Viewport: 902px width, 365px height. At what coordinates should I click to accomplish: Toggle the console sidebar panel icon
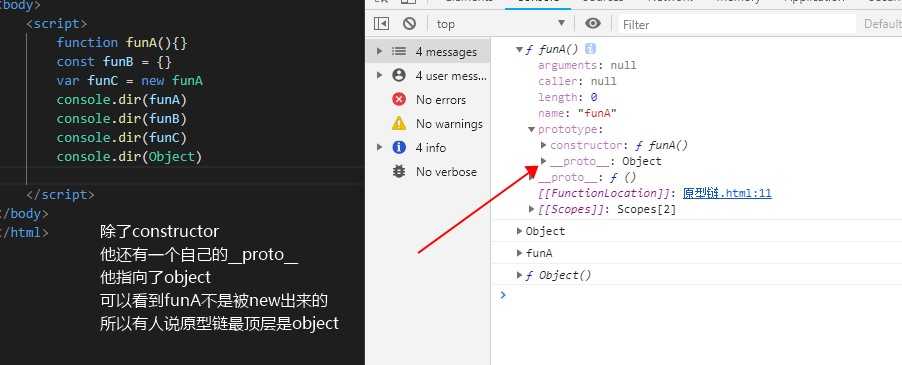[x=381, y=24]
